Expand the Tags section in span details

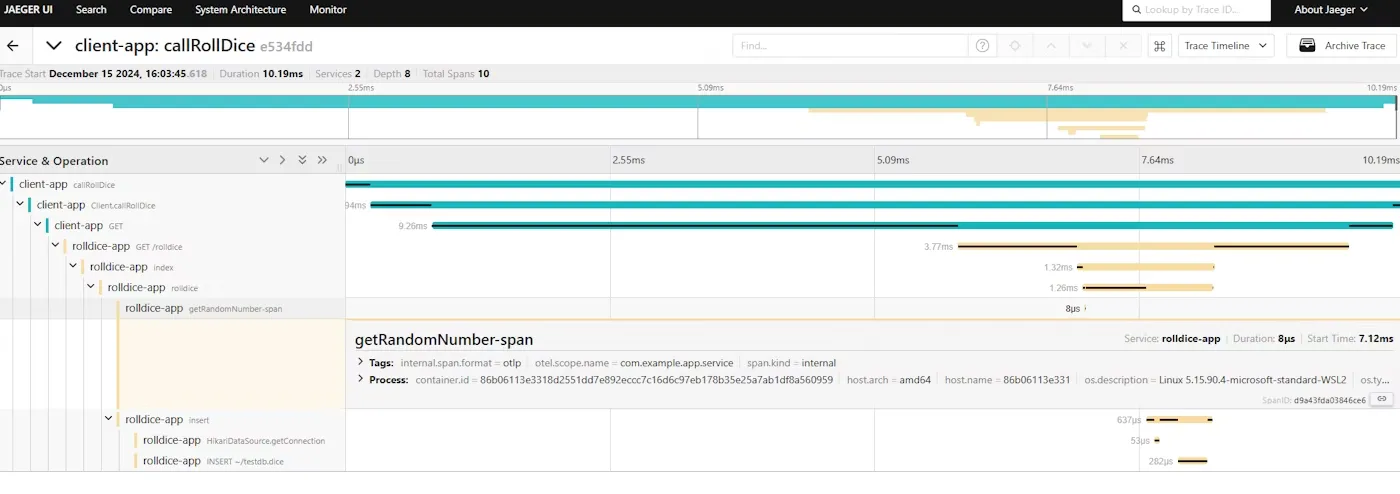pyautogui.click(x=361, y=363)
